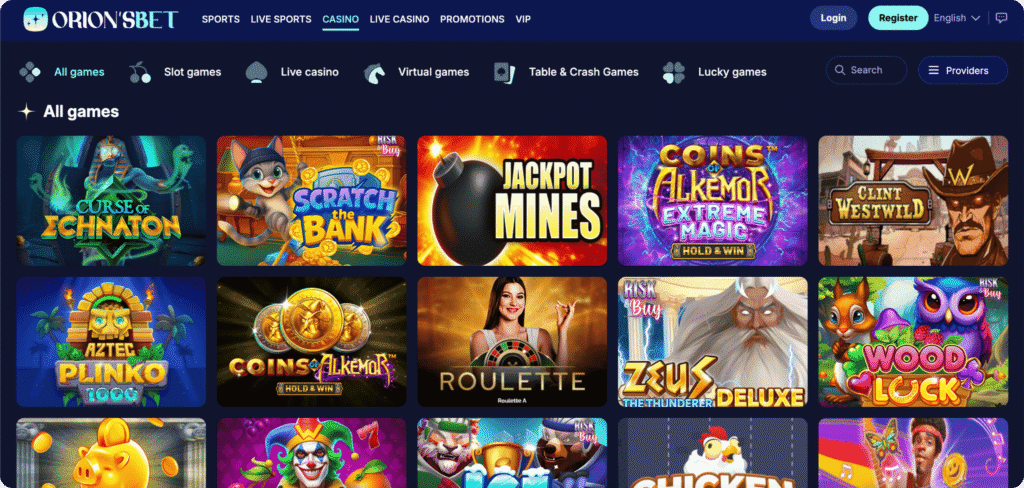Expand the English language dropdown

[957, 18]
